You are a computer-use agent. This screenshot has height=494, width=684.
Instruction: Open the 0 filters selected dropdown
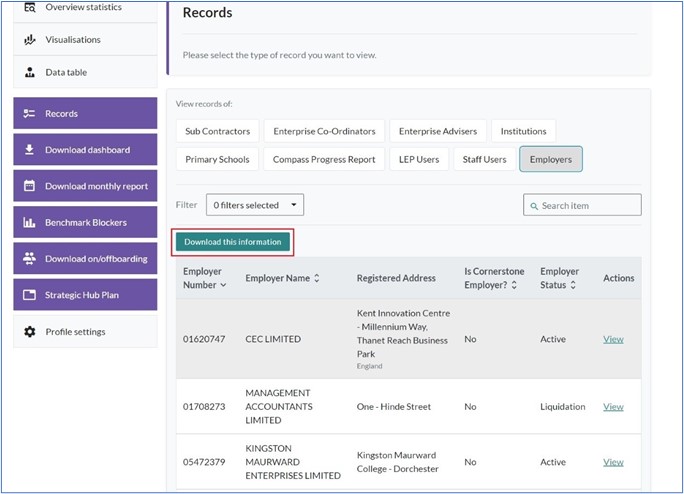[x=255, y=205]
